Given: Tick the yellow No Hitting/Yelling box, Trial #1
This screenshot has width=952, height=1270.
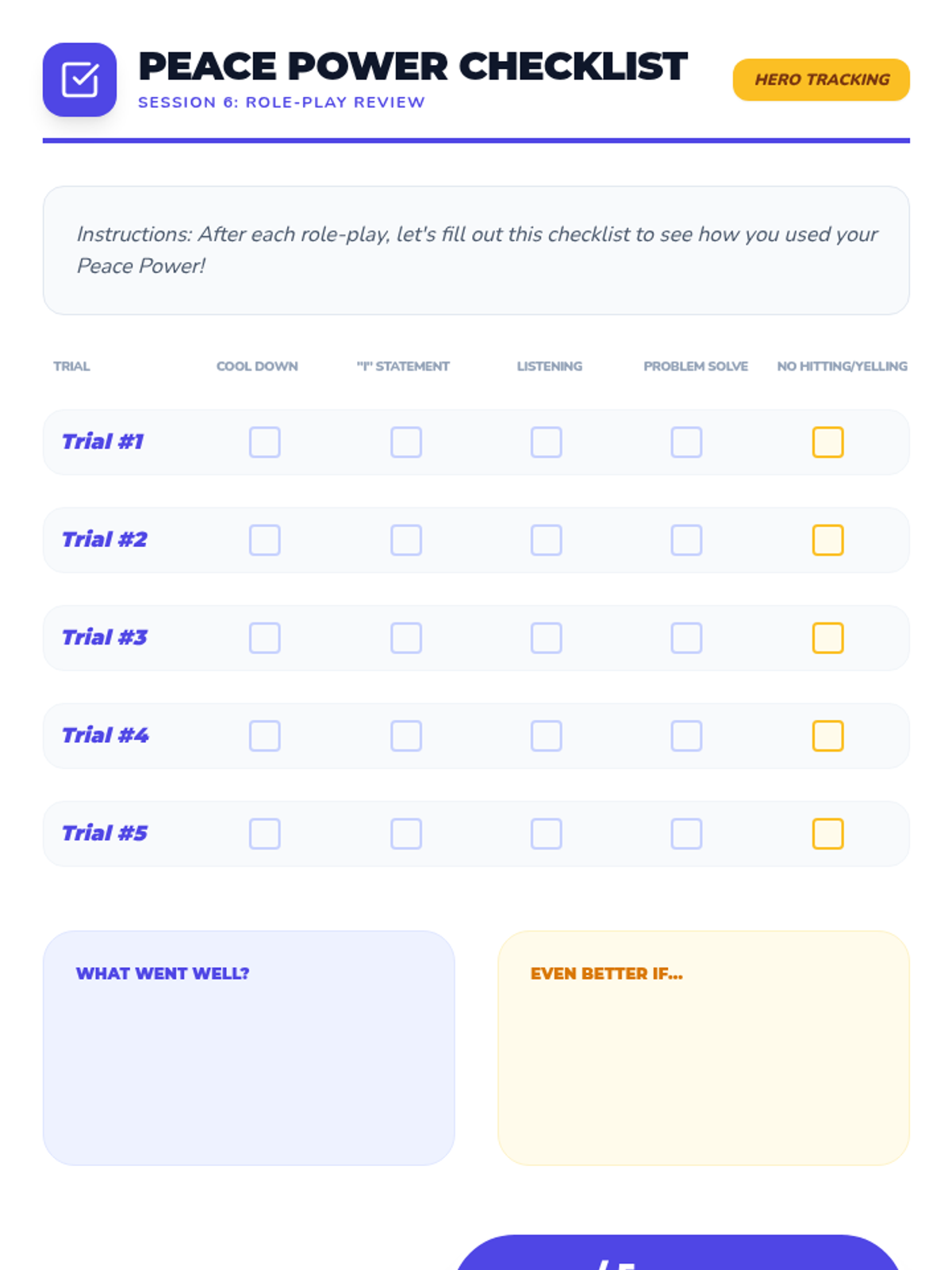Looking at the screenshot, I should [827, 442].
